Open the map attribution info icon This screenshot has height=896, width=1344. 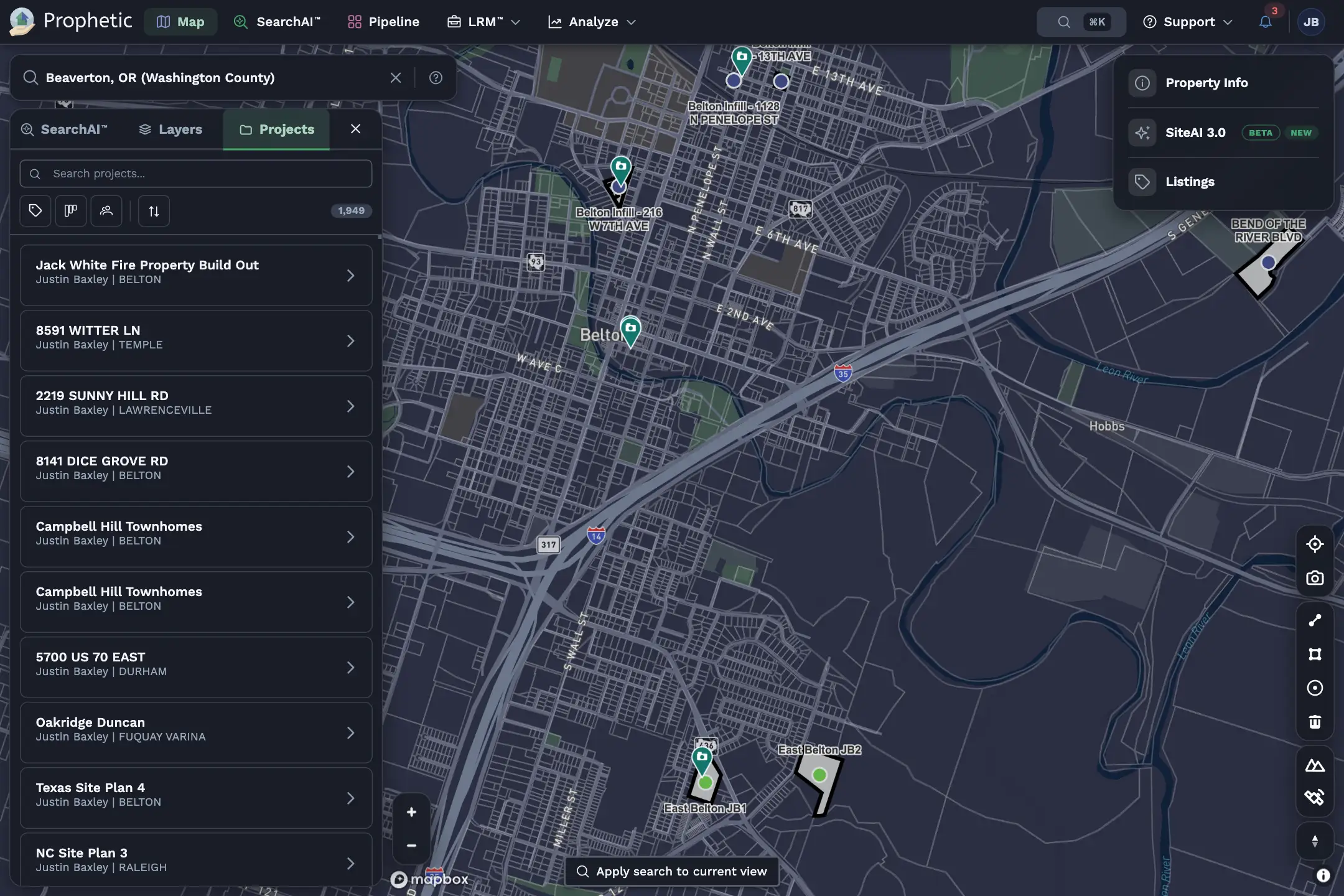click(x=1323, y=875)
